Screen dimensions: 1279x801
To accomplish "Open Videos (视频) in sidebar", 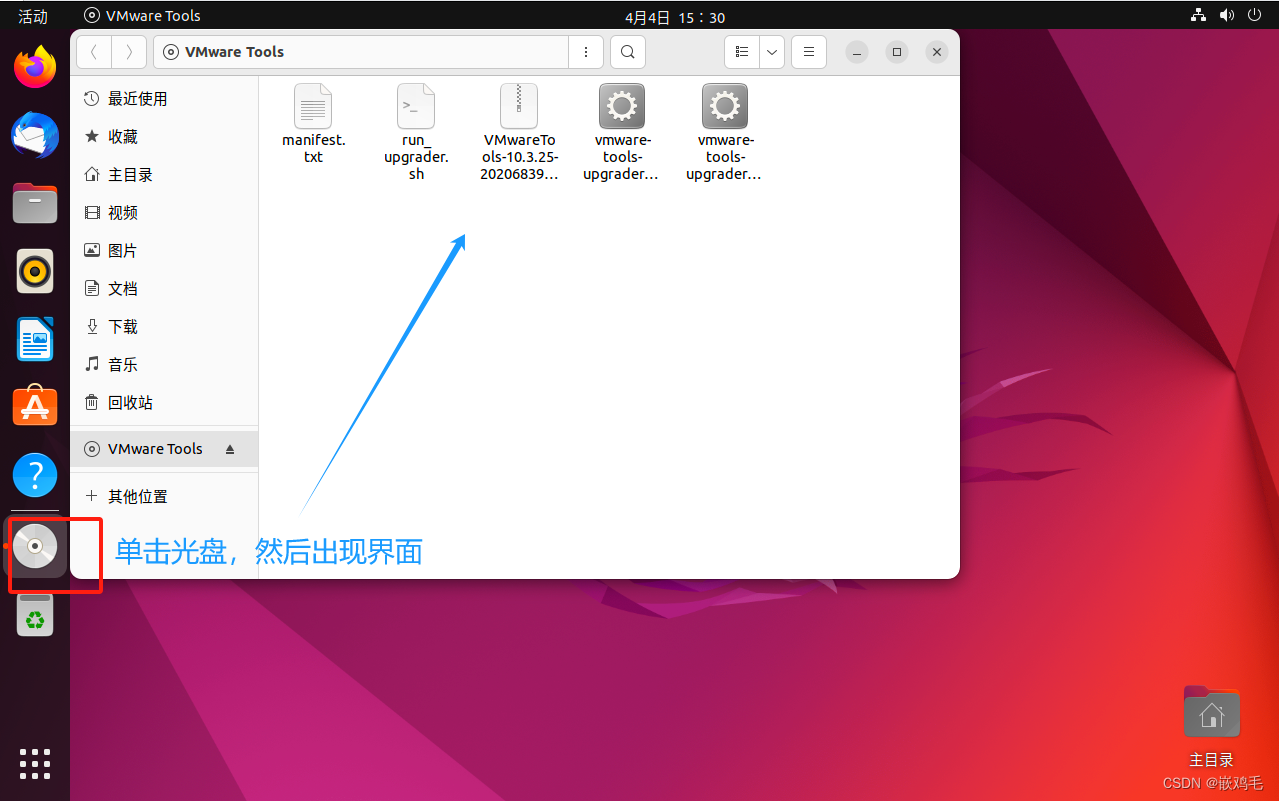I will tap(164, 213).
